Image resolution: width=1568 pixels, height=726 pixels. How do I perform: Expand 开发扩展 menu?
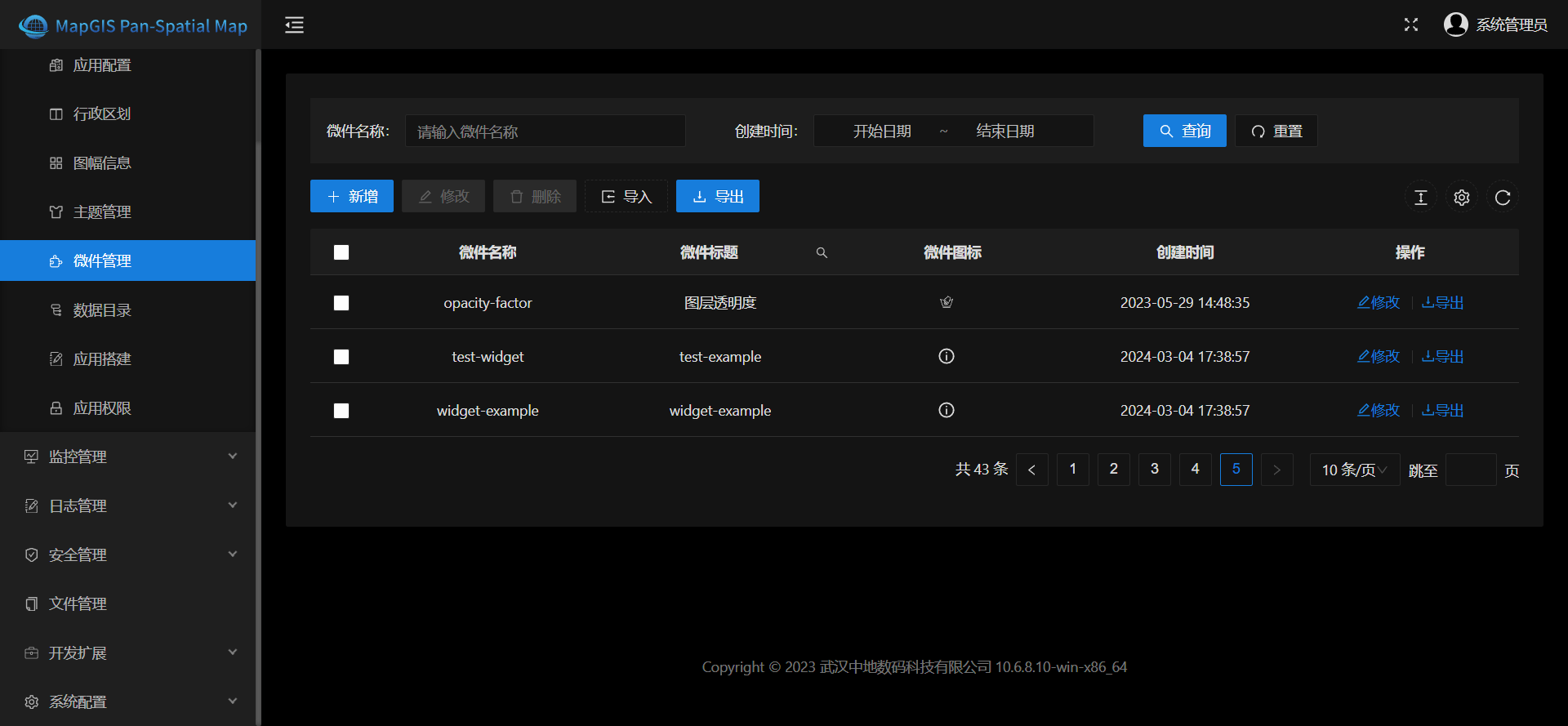[128, 653]
